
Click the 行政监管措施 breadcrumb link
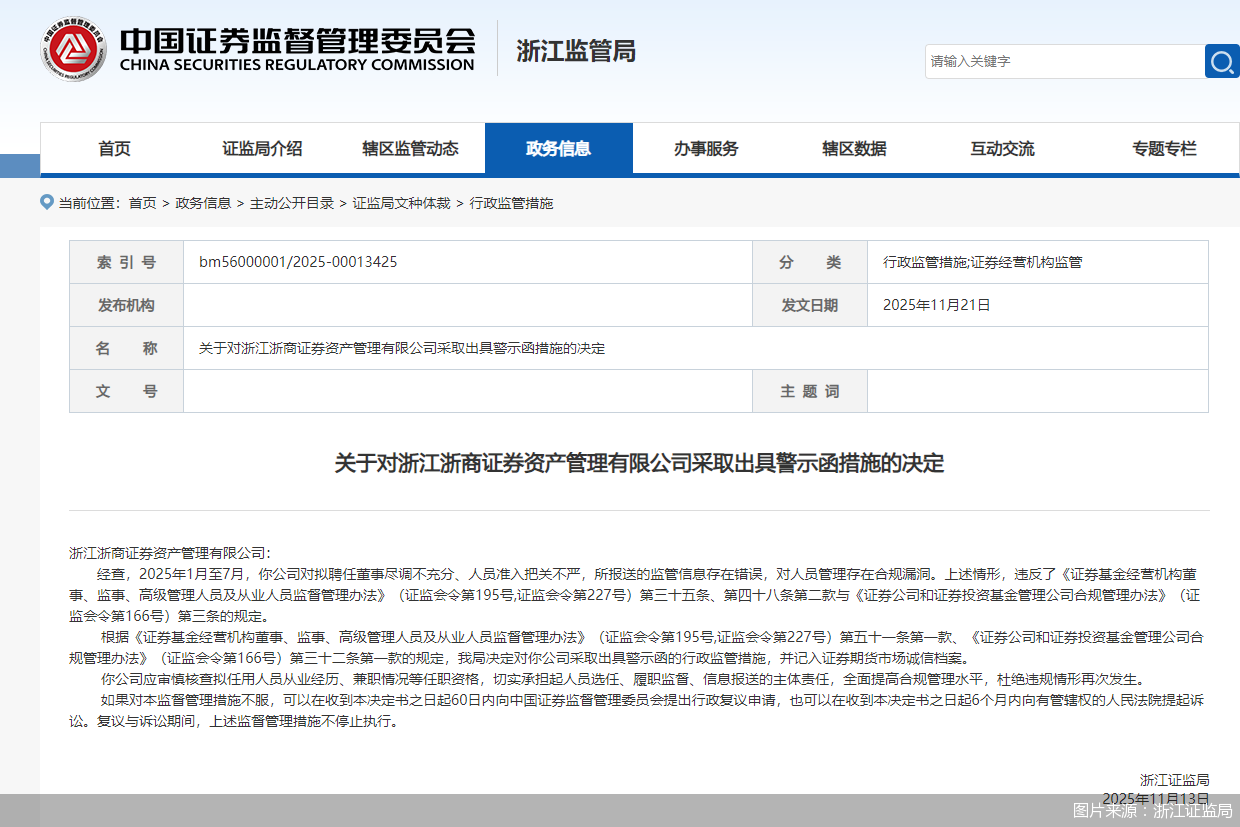[511, 202]
